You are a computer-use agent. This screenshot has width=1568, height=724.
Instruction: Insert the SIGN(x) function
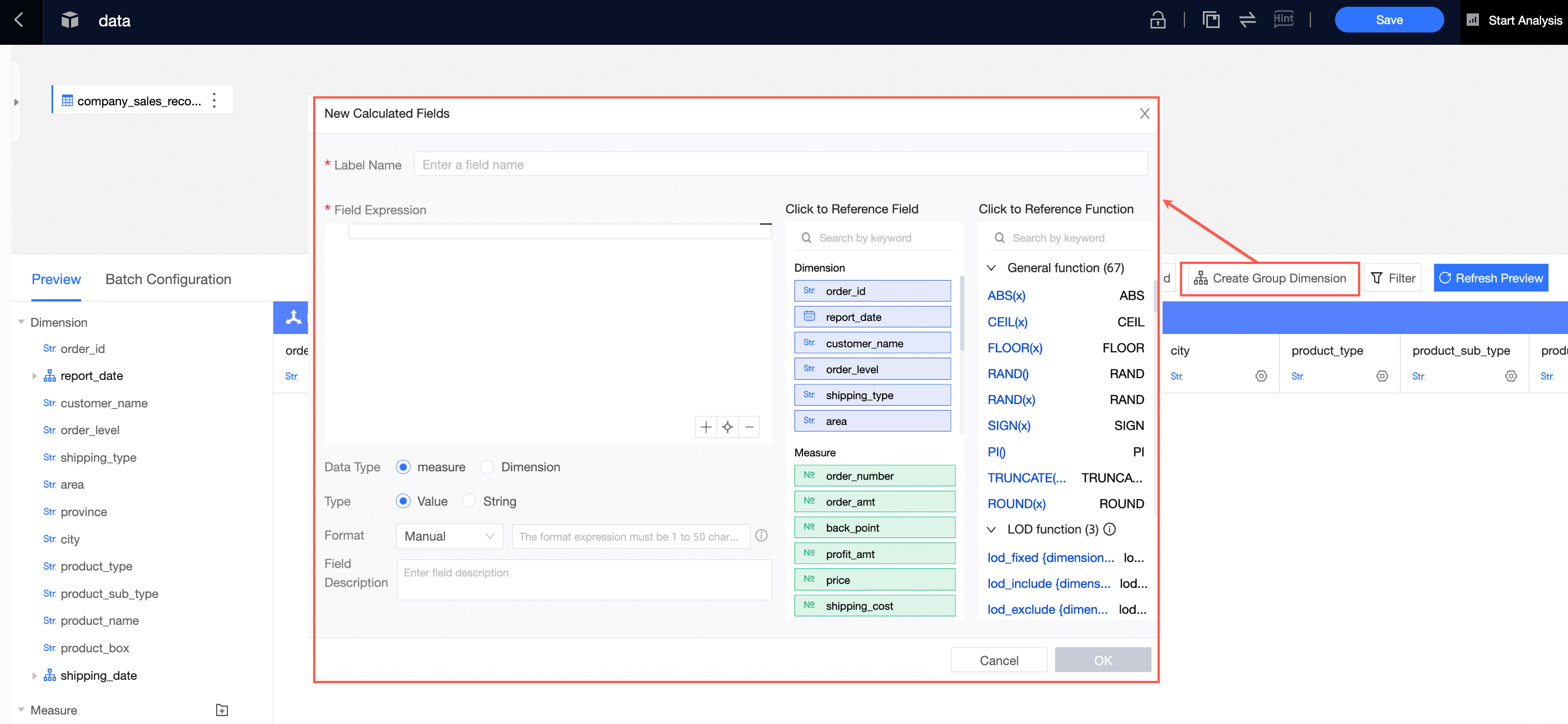(1009, 426)
